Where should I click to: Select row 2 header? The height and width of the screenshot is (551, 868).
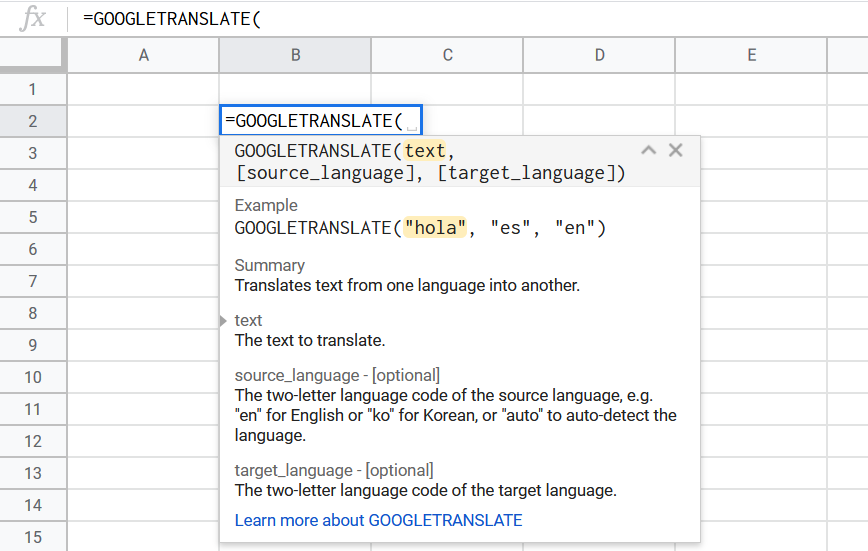[33, 121]
